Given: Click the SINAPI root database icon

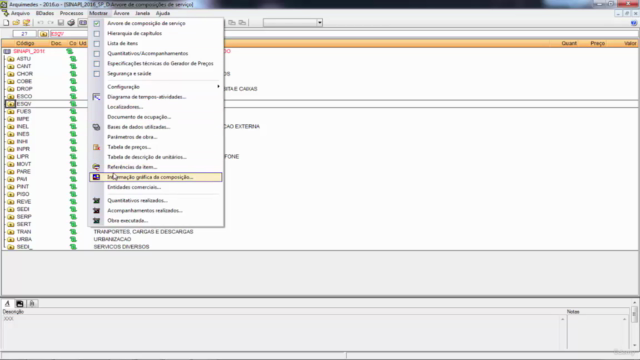Looking at the screenshot, I should click(7, 51).
